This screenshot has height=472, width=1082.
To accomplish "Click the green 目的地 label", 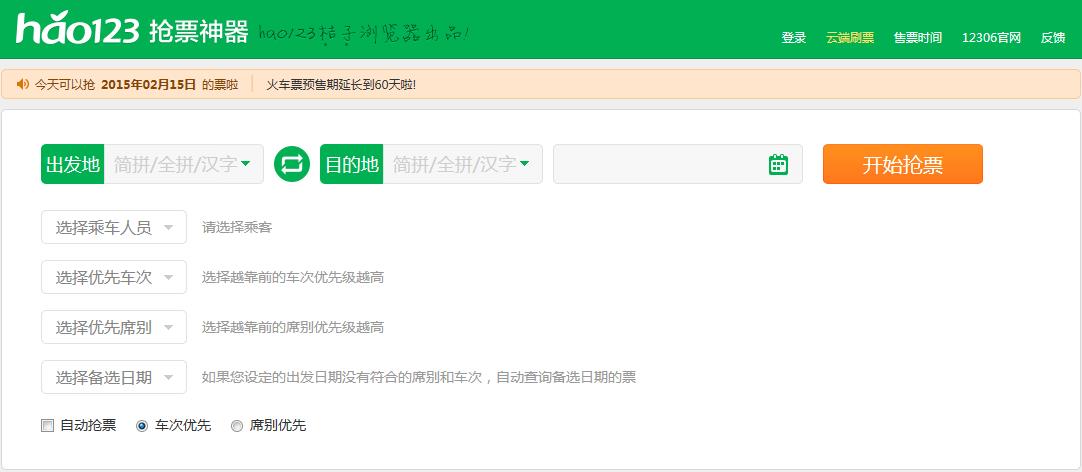I will [x=352, y=164].
